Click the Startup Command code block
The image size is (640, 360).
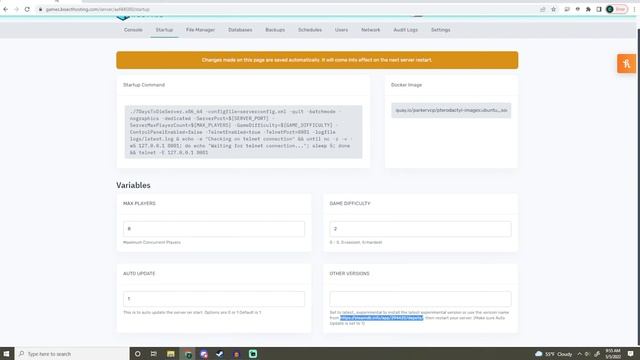[x=243, y=132]
